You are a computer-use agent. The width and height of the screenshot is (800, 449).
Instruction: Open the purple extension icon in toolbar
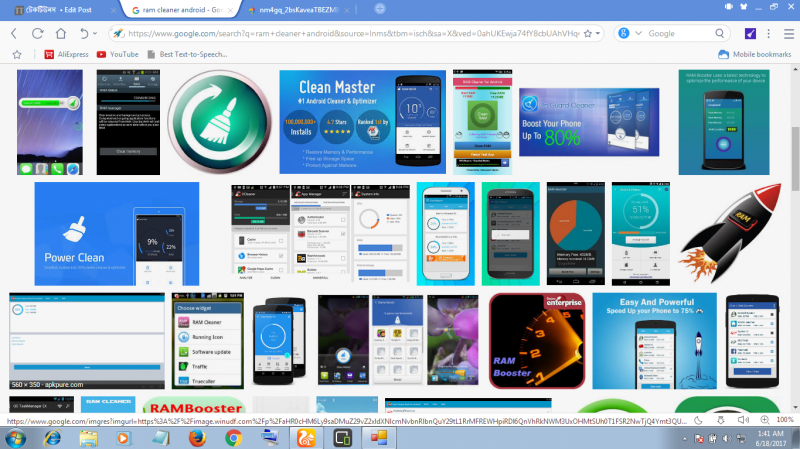750,34
